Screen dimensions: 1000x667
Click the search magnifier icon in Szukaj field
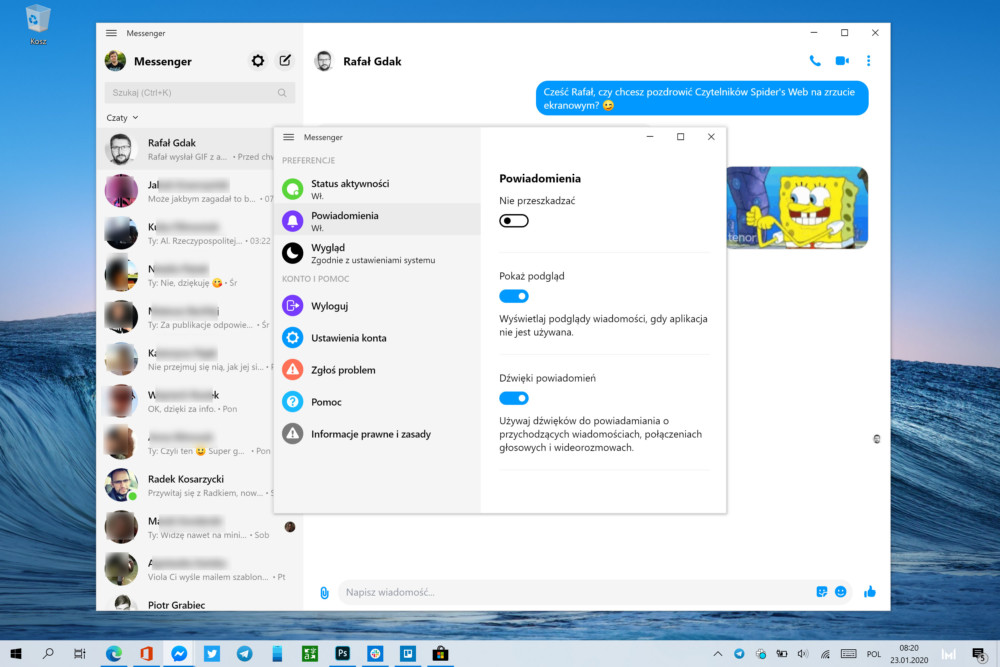click(x=282, y=92)
